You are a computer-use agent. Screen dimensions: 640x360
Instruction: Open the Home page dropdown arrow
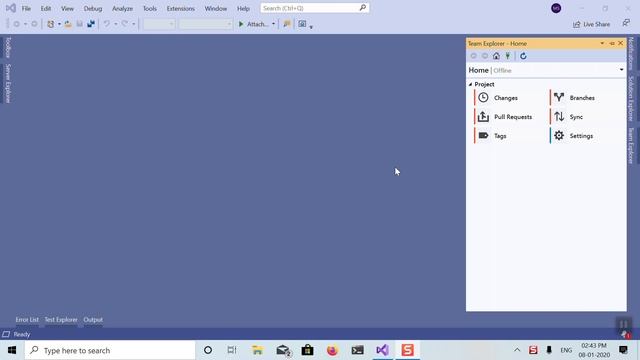click(621, 70)
